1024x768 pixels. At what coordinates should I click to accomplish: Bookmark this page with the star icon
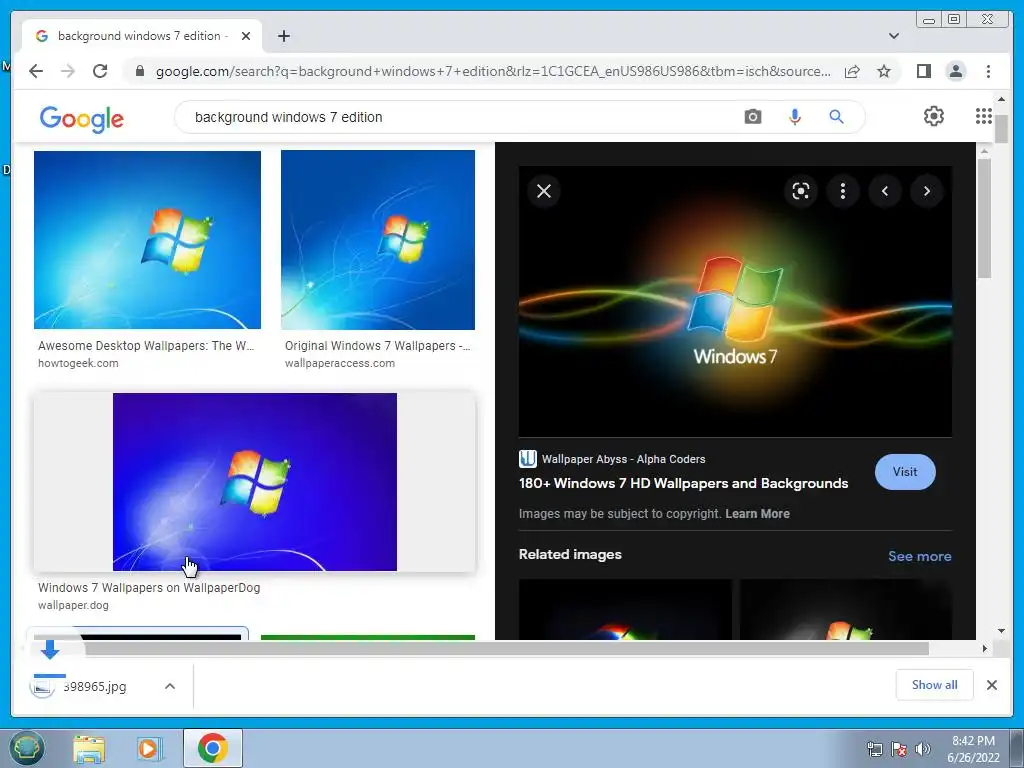884,71
